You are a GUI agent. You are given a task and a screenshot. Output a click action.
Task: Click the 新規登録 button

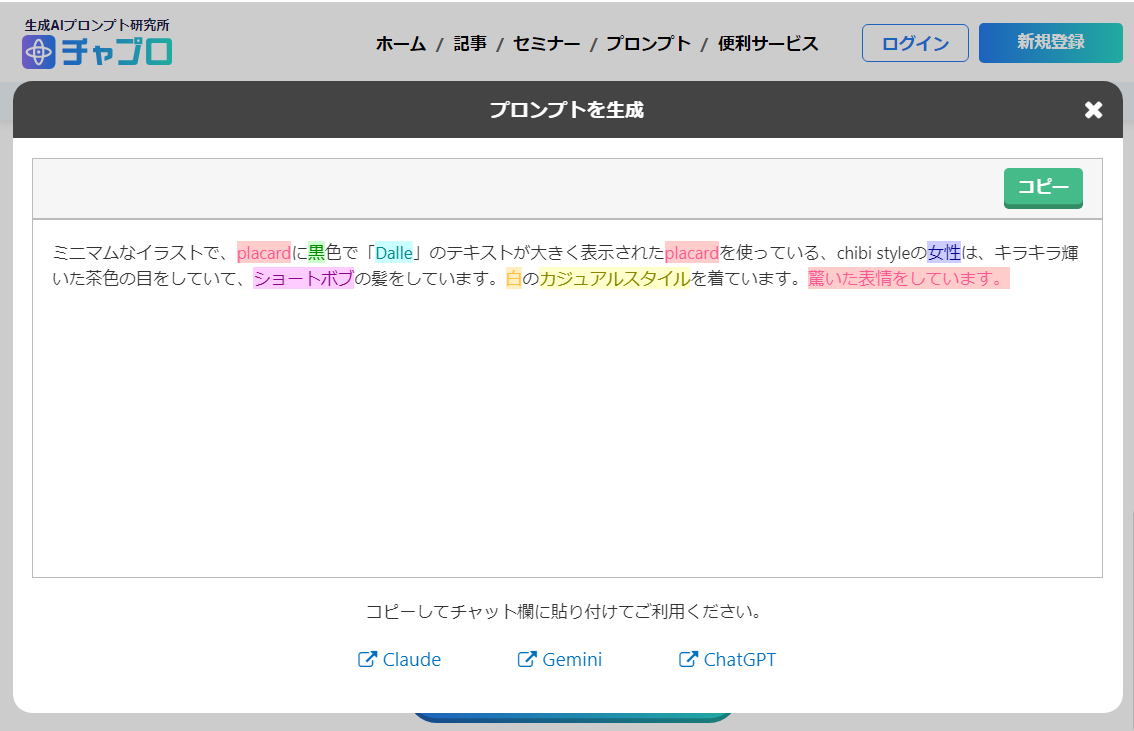(x=1051, y=43)
